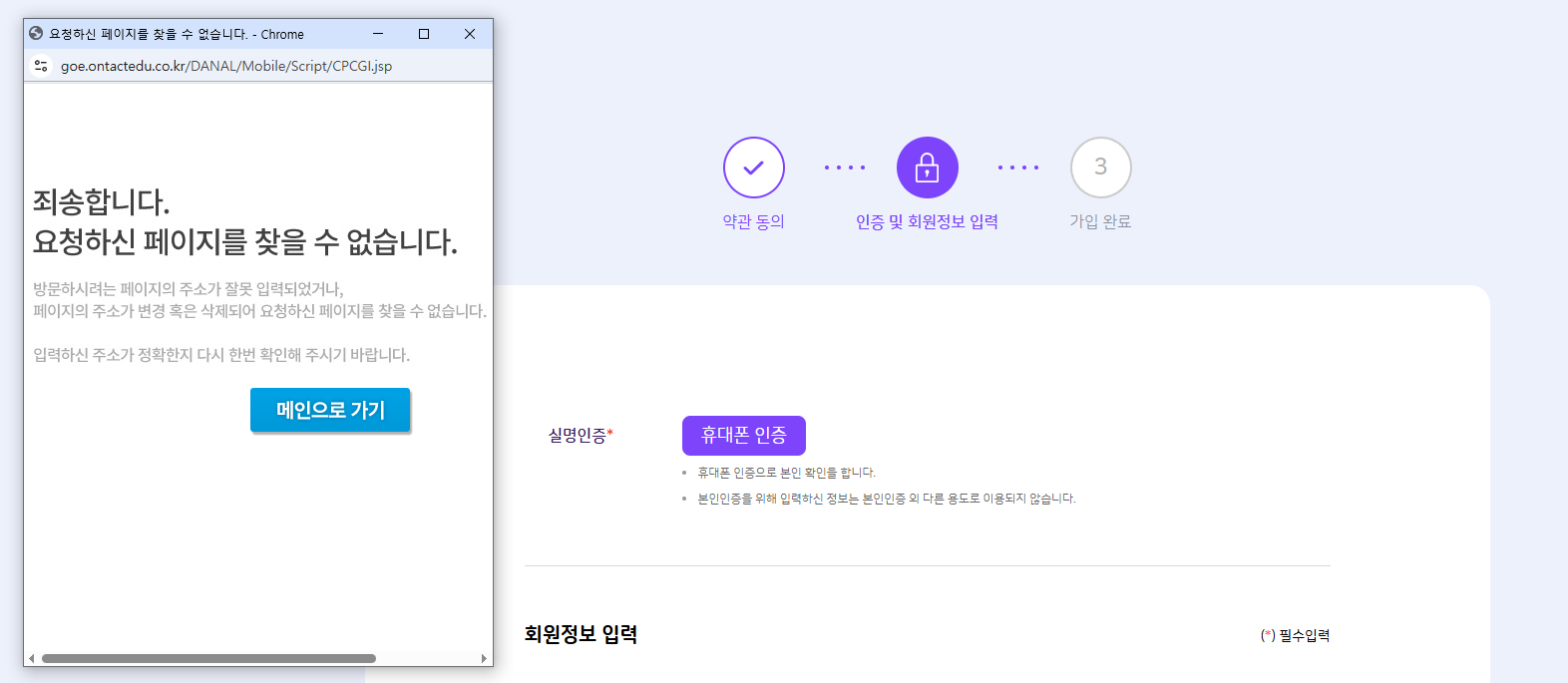This screenshot has height=683, width=1568.
Task: Open site information icon beside the URL
Action: [41, 66]
